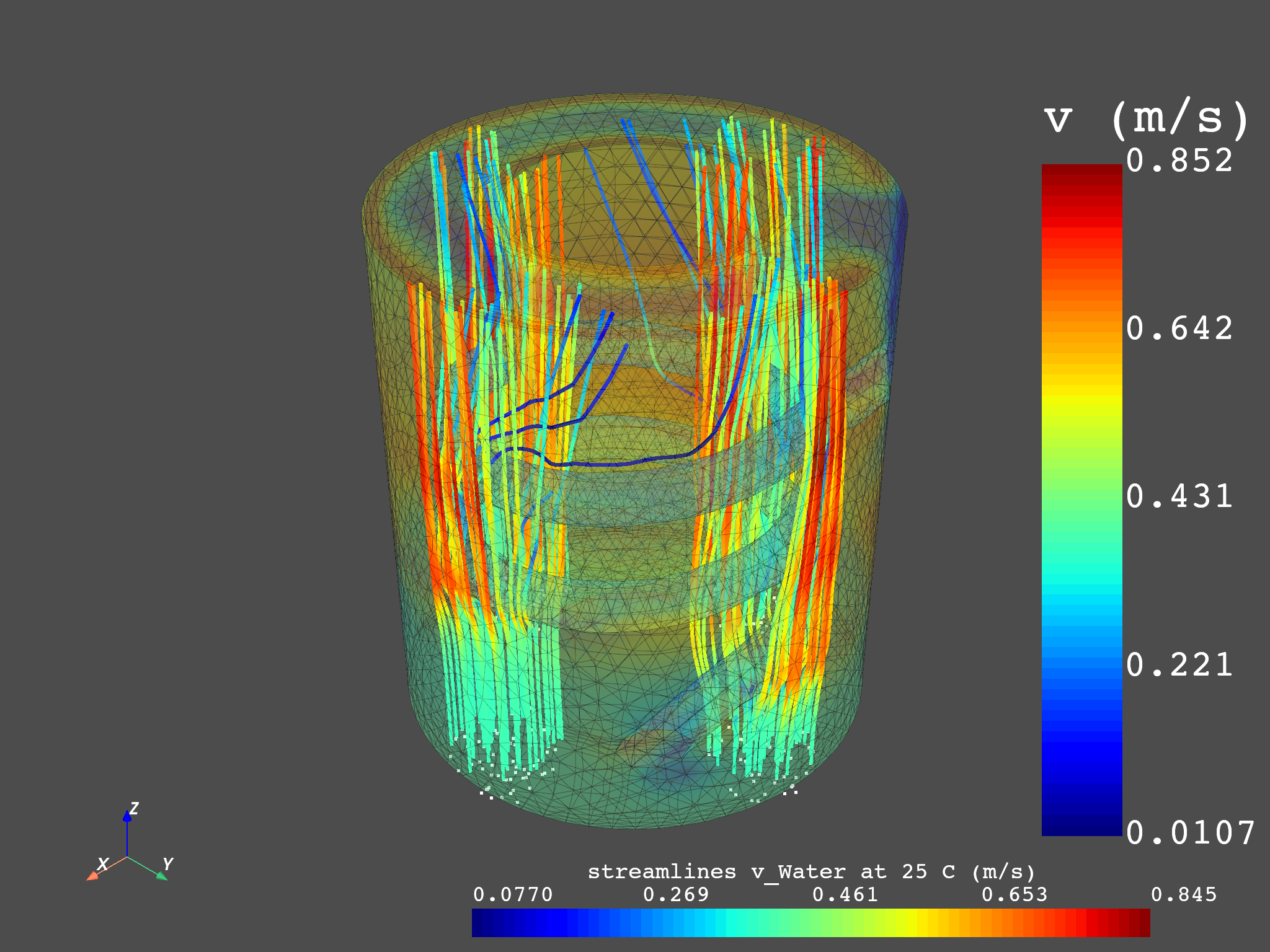
Task: Click the 0.431 scale label
Action: (1179, 496)
